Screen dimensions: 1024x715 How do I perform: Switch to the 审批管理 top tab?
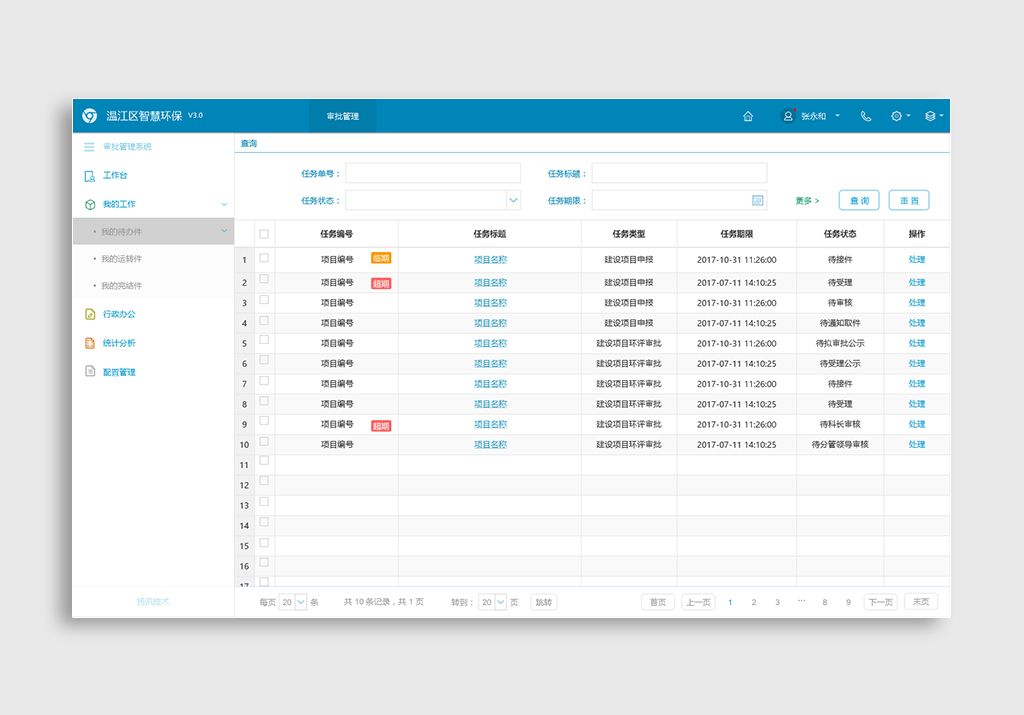(342, 116)
